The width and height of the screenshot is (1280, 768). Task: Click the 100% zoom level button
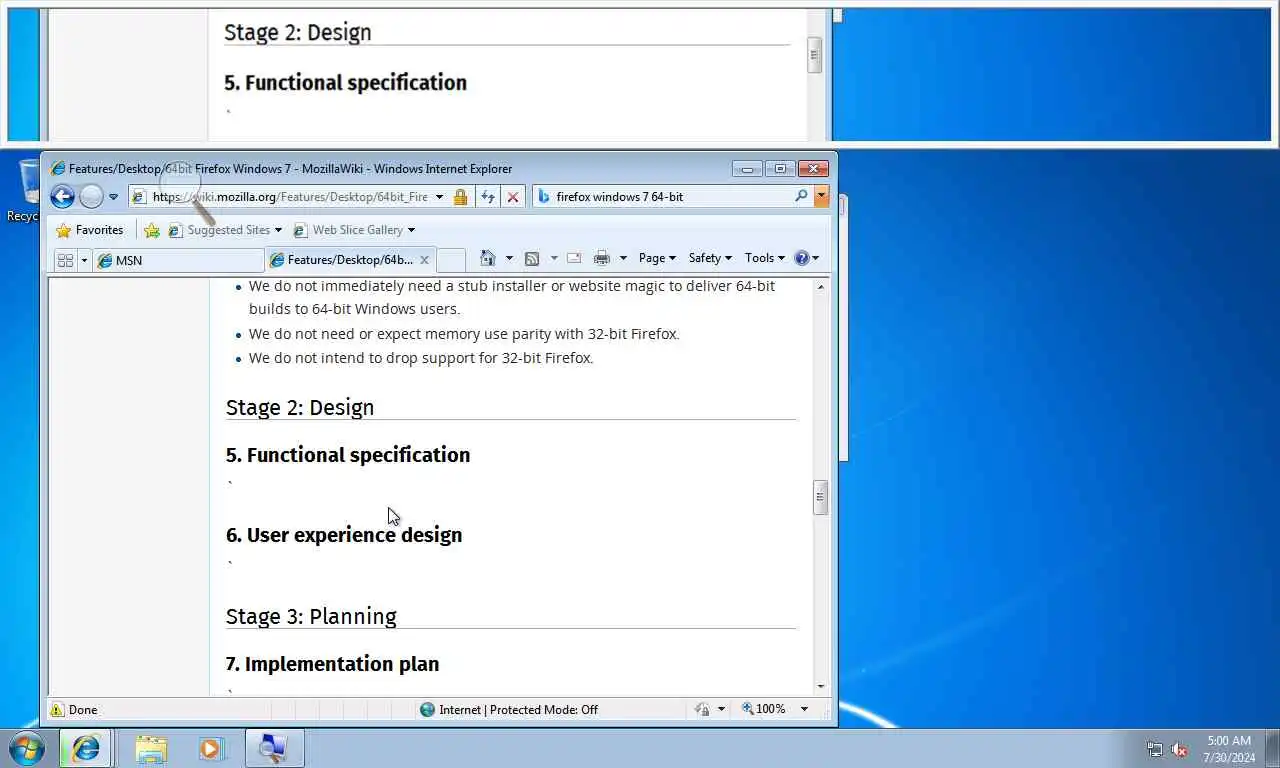pos(764,709)
